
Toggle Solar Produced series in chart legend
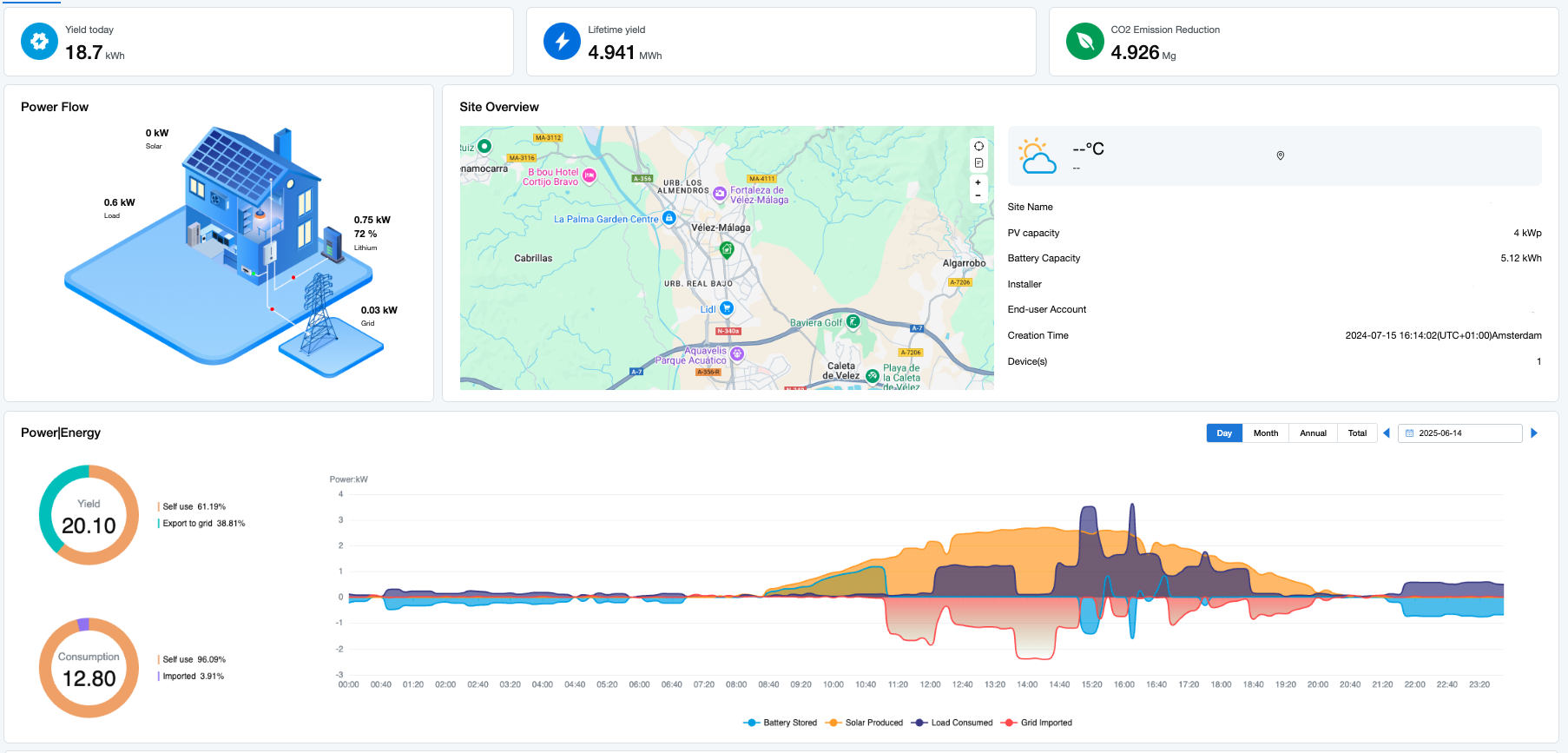[865, 723]
